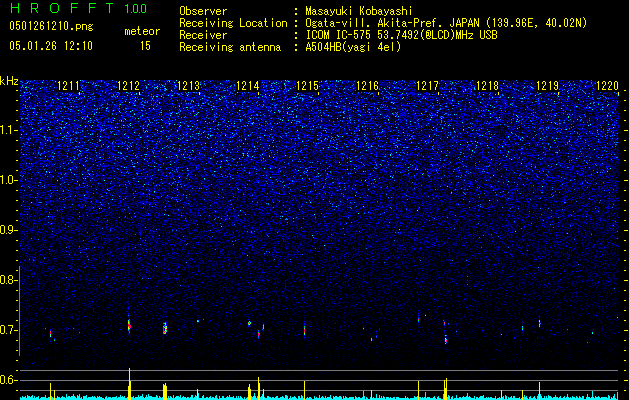The image size is (629, 400).
Task: Click the Receiving Location label
Action: coord(233,23)
